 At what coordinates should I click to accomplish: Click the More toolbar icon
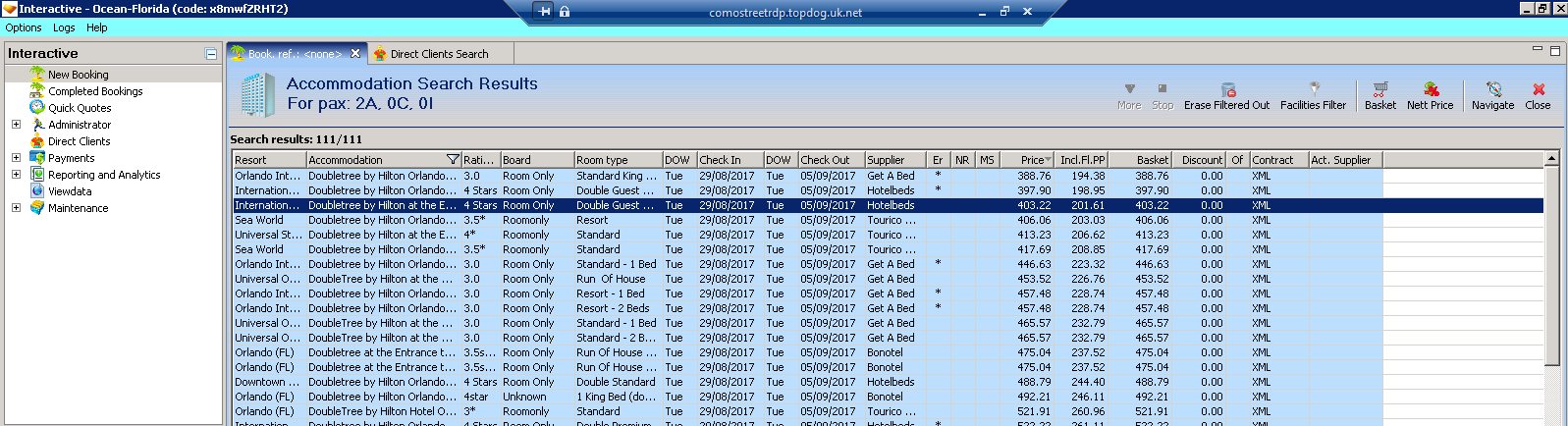pyautogui.click(x=1129, y=88)
